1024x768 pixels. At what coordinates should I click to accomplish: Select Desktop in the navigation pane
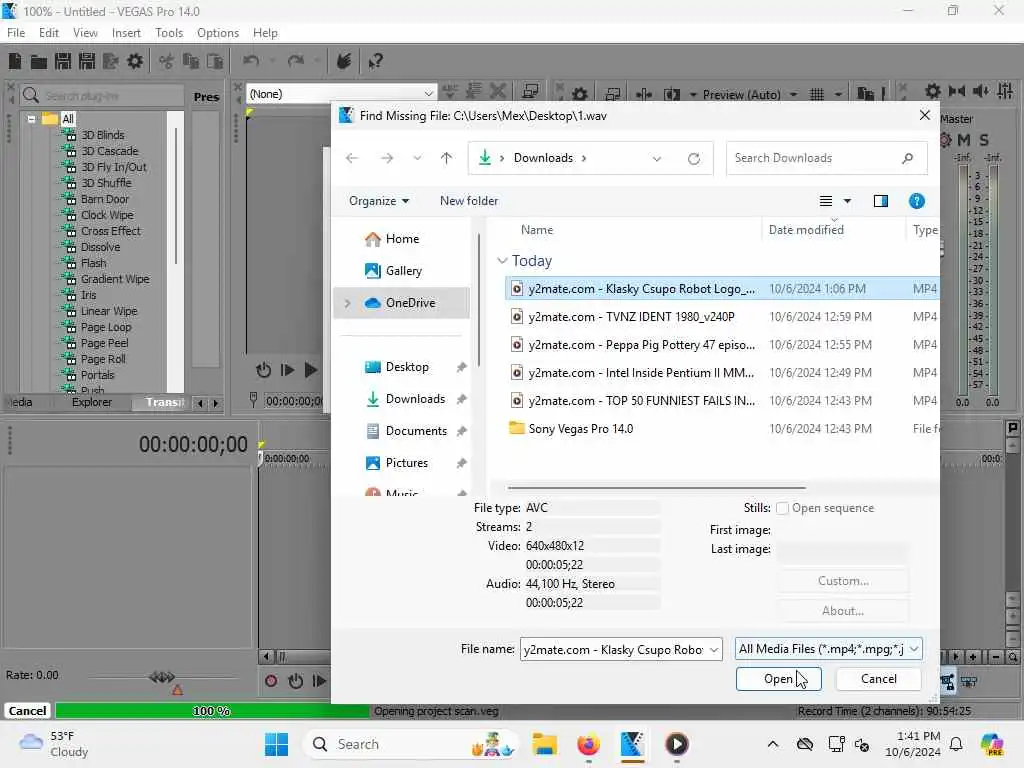click(407, 367)
